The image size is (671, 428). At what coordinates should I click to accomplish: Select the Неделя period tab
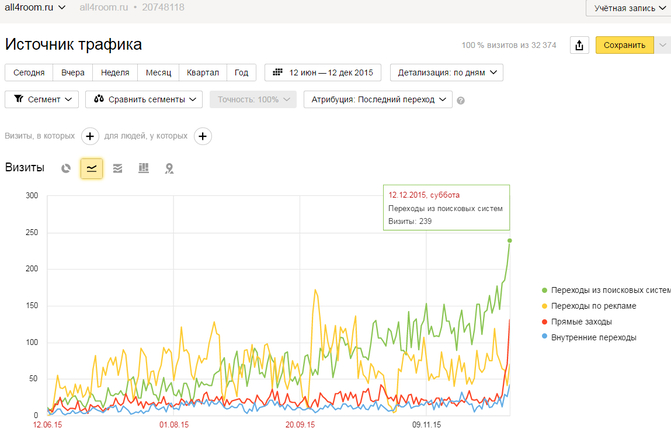(115, 72)
